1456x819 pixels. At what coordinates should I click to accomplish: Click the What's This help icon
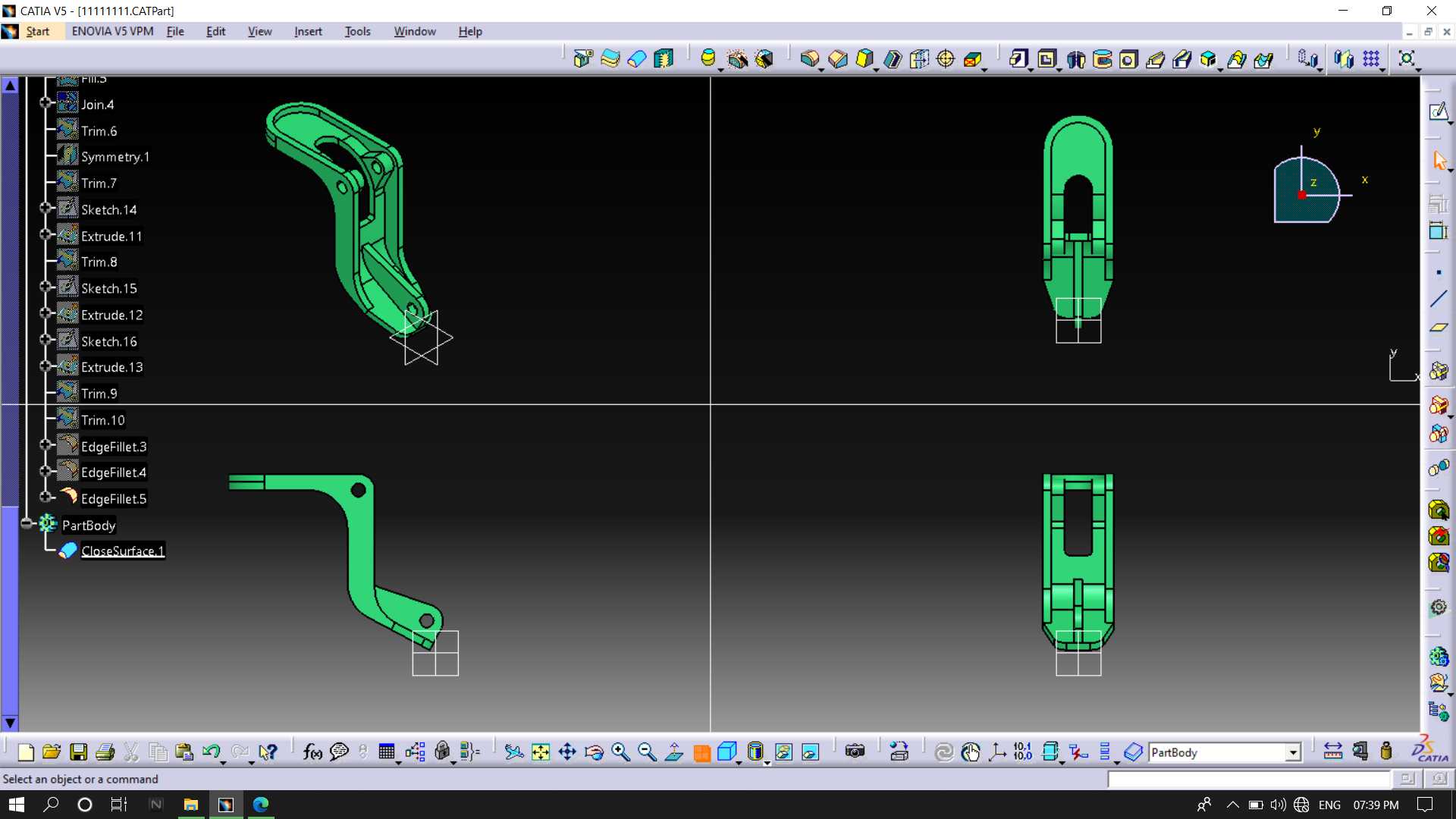coord(268,752)
